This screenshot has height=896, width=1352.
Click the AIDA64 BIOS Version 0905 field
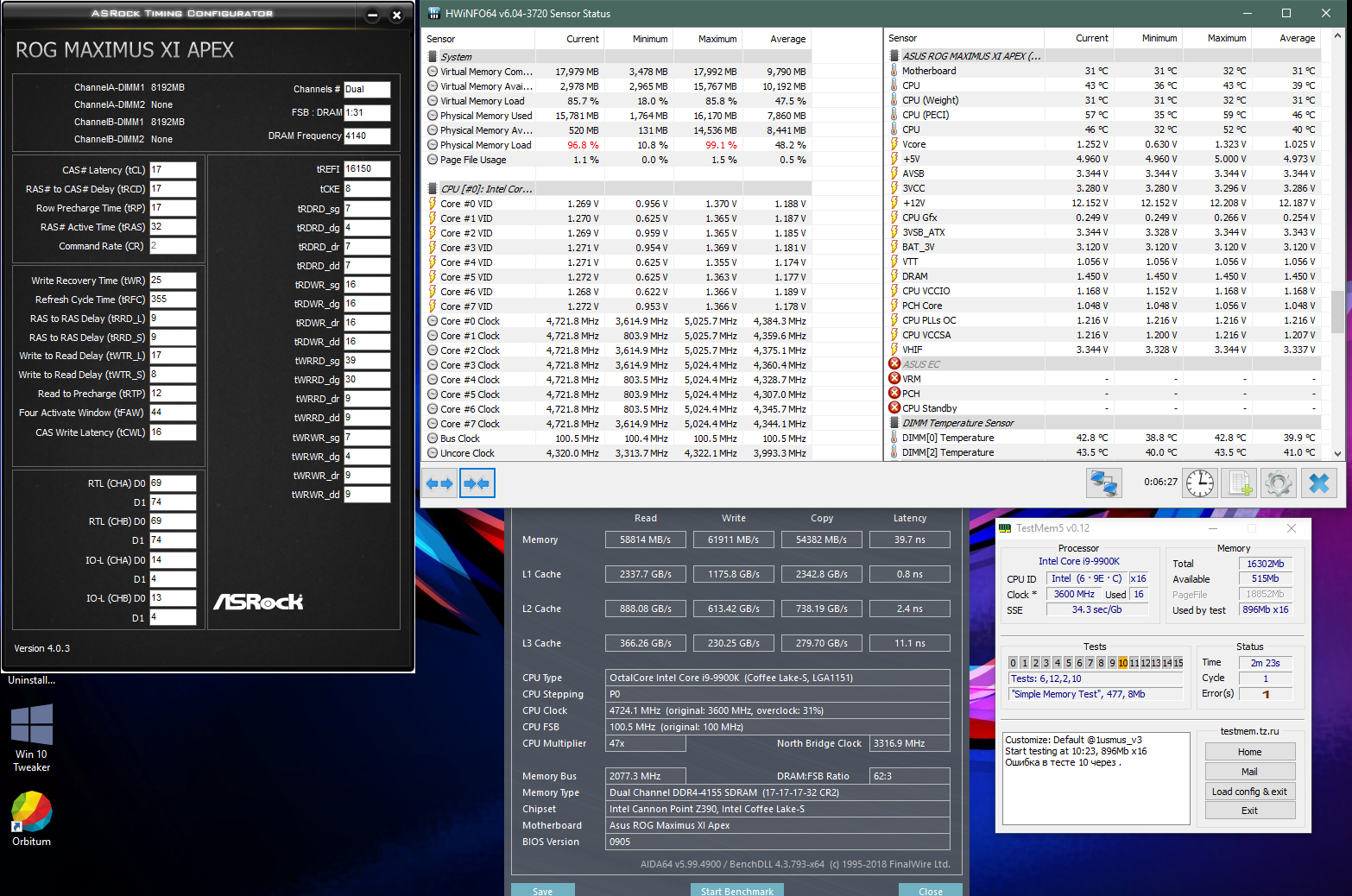pos(778,842)
